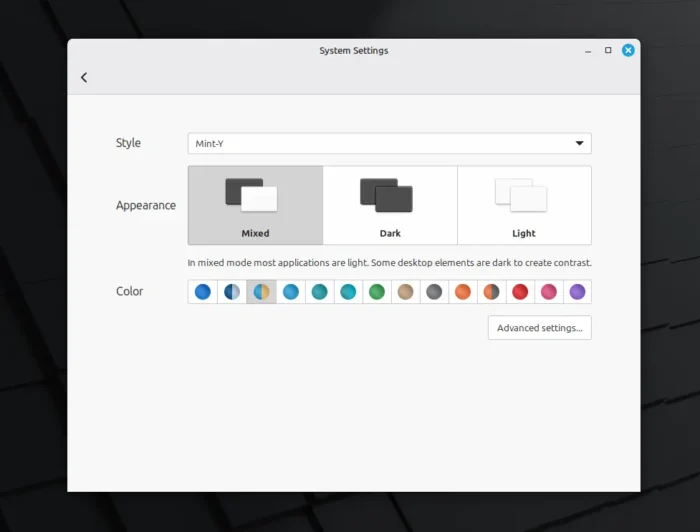Select the purple accent color

coord(577,292)
